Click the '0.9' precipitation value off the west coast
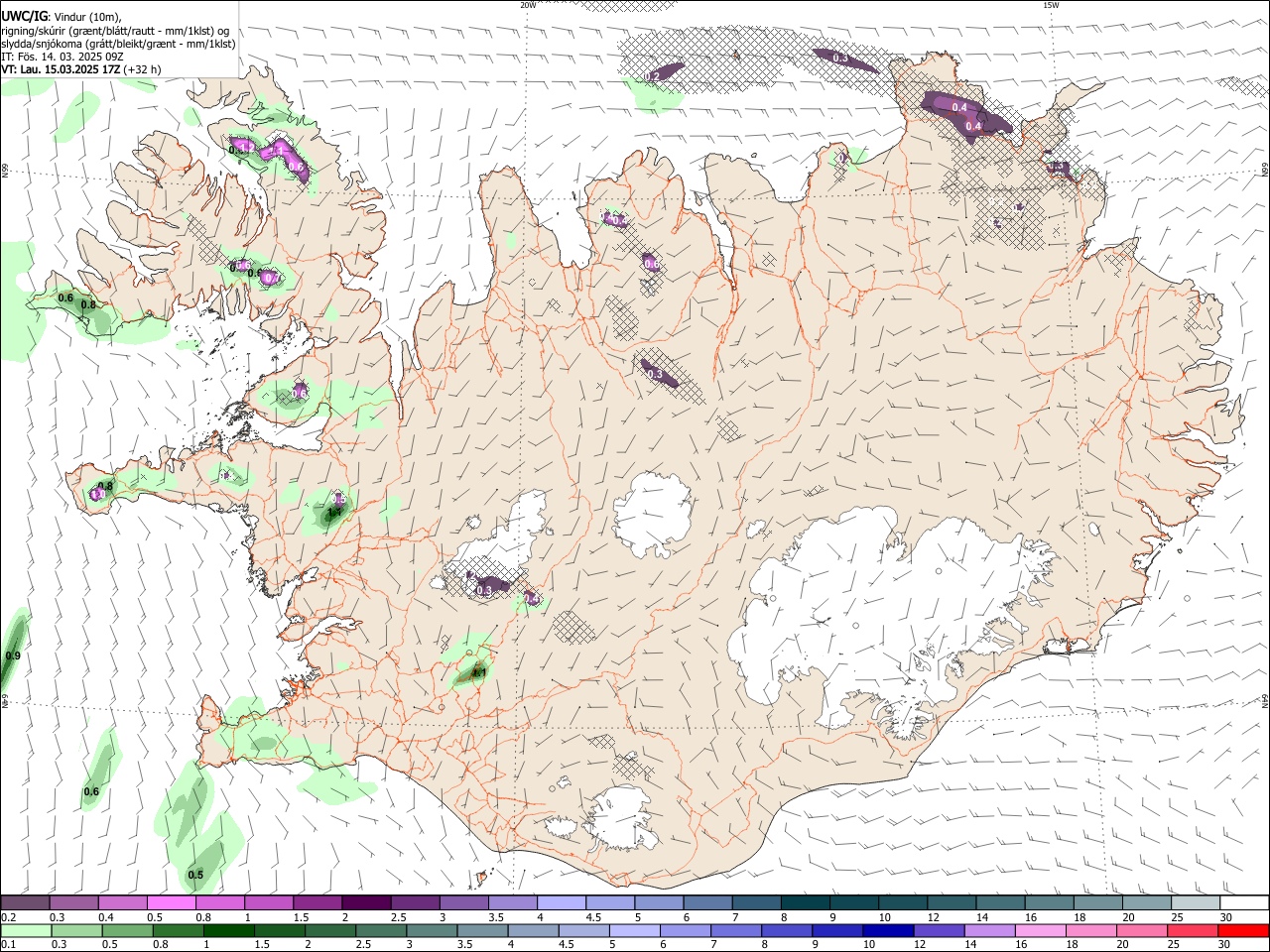This screenshot has width=1270, height=952. click(x=13, y=655)
